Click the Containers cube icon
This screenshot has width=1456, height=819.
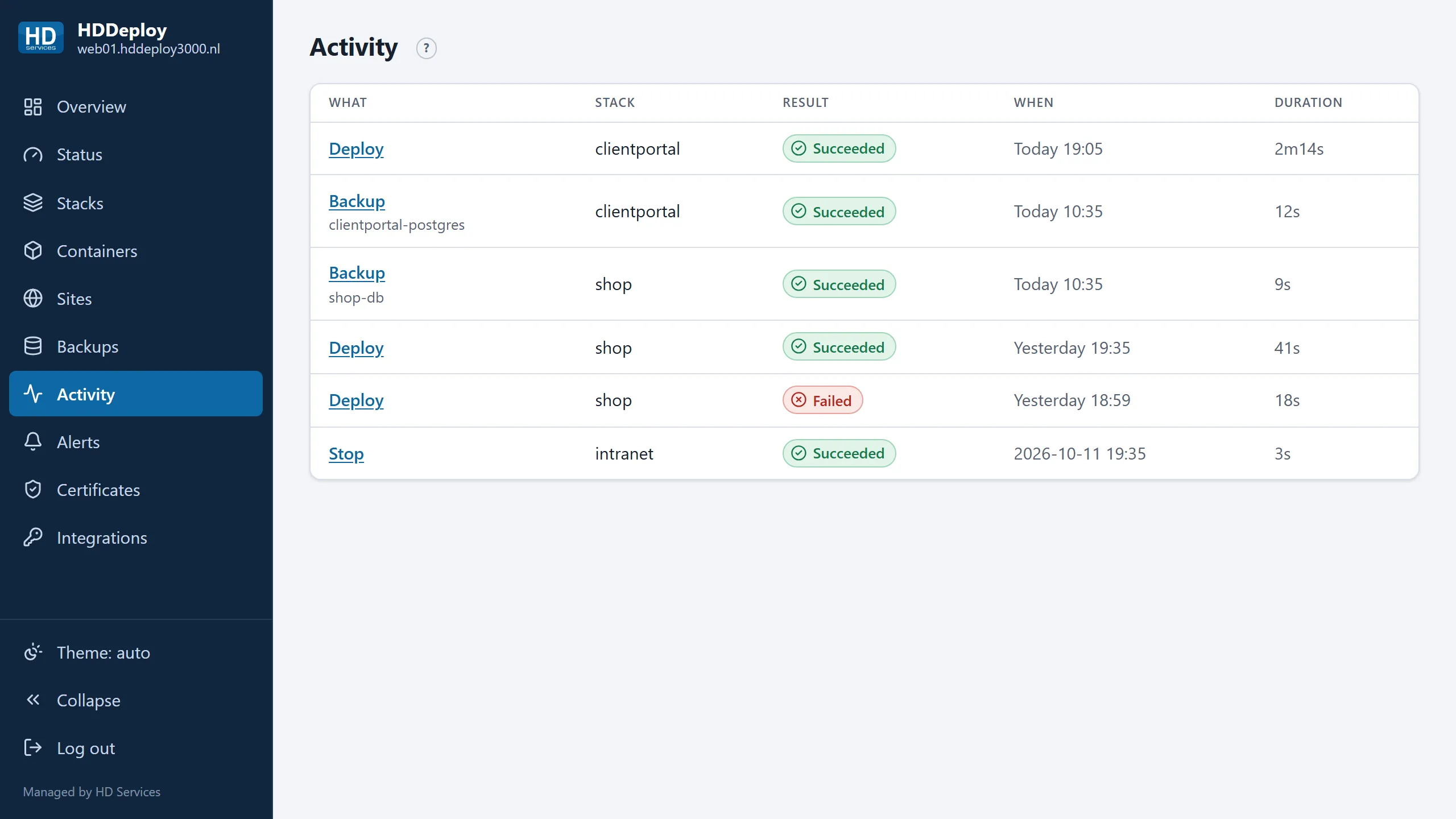point(33,251)
